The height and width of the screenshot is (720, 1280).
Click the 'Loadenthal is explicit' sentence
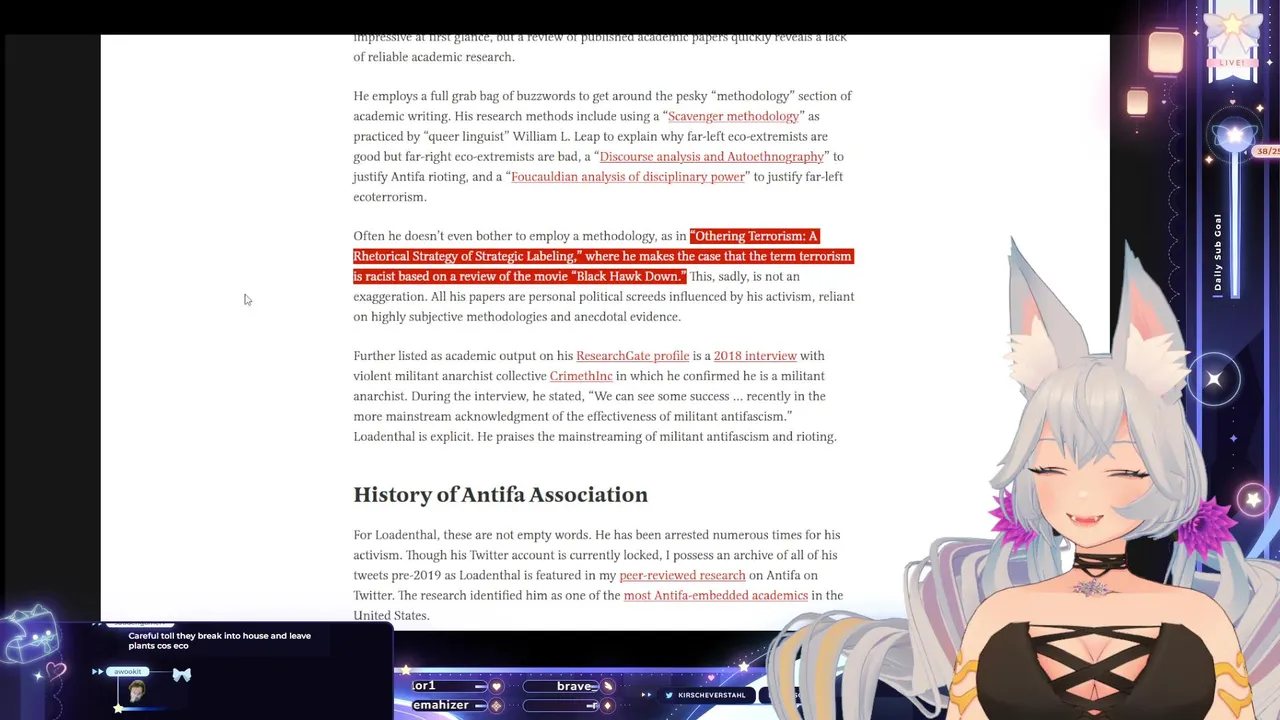click(413, 436)
